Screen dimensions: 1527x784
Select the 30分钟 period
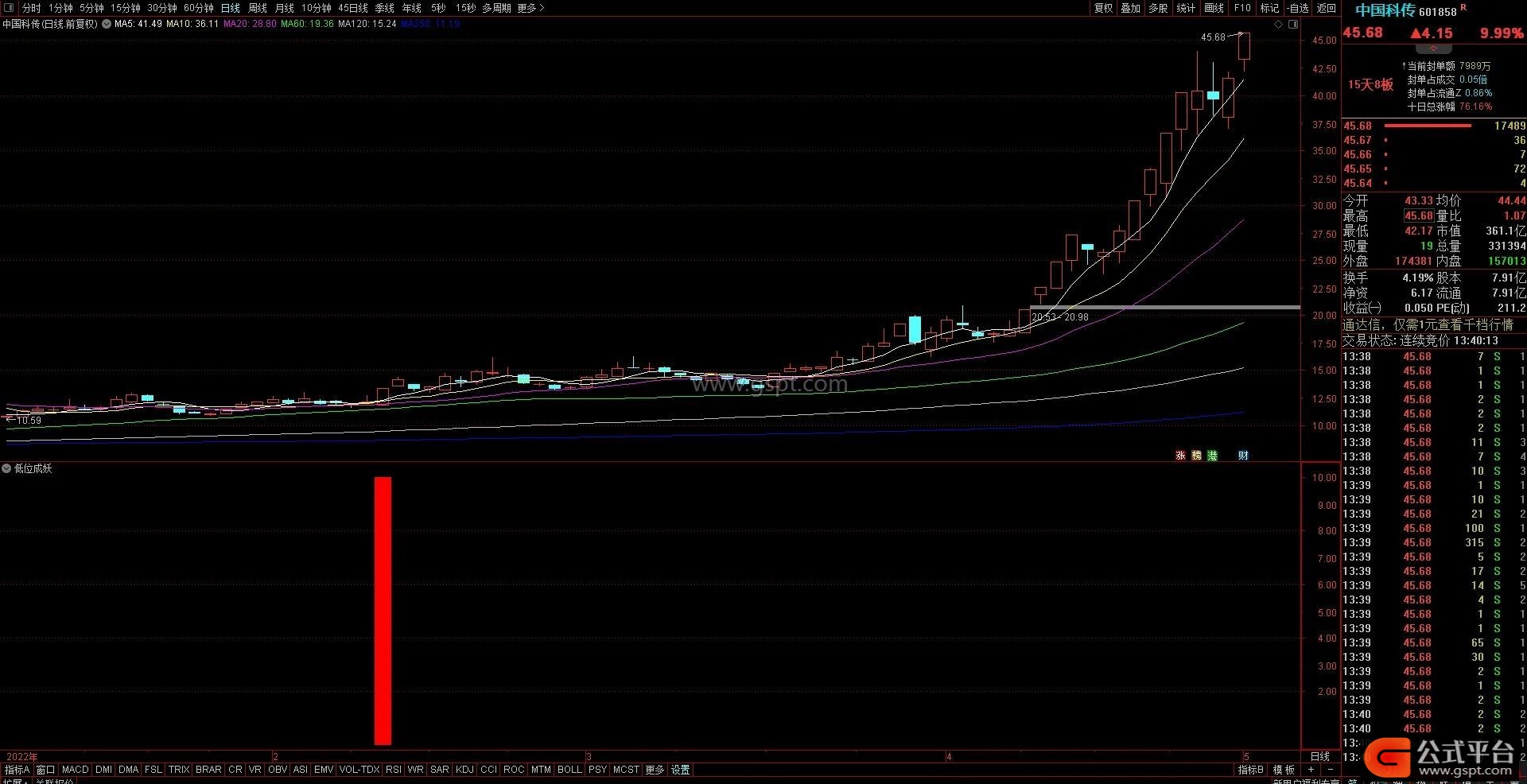coord(162,8)
